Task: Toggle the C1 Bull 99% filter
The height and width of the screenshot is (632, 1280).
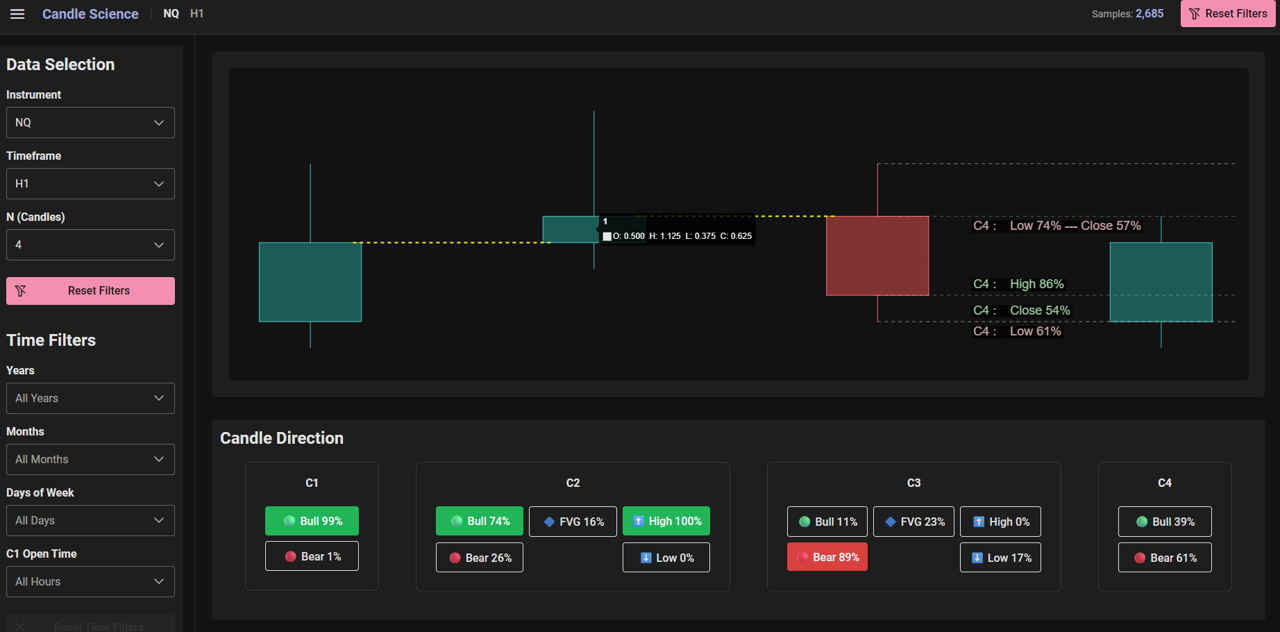Action: (x=312, y=521)
